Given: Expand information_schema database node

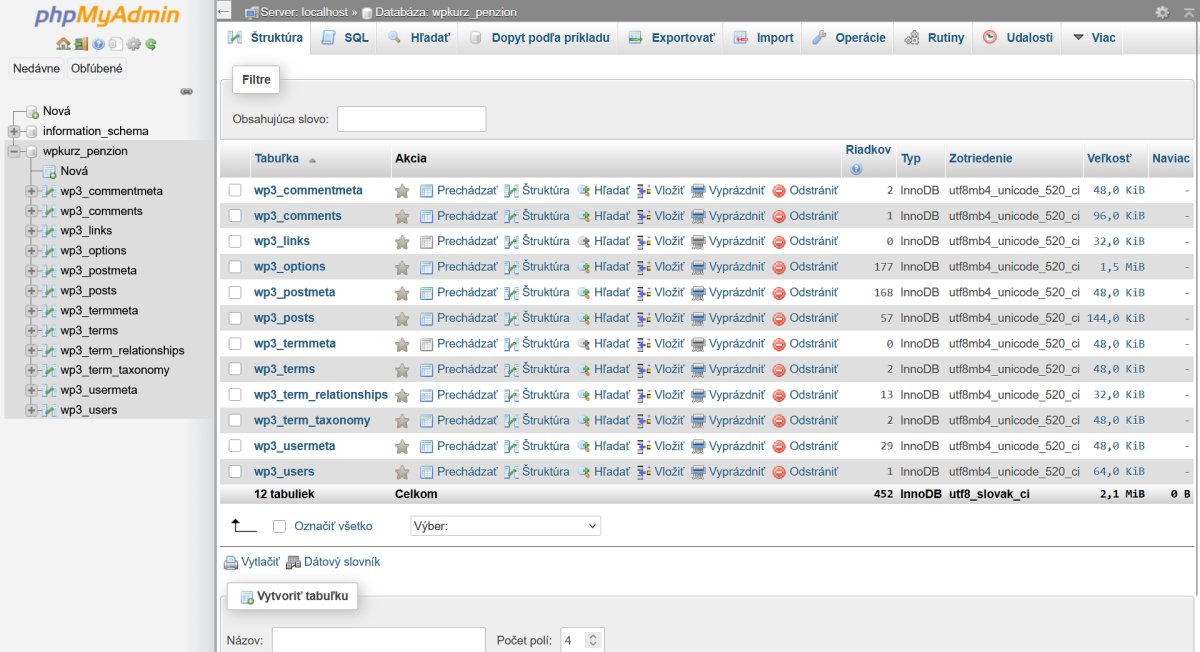Looking at the screenshot, I should coord(14,131).
